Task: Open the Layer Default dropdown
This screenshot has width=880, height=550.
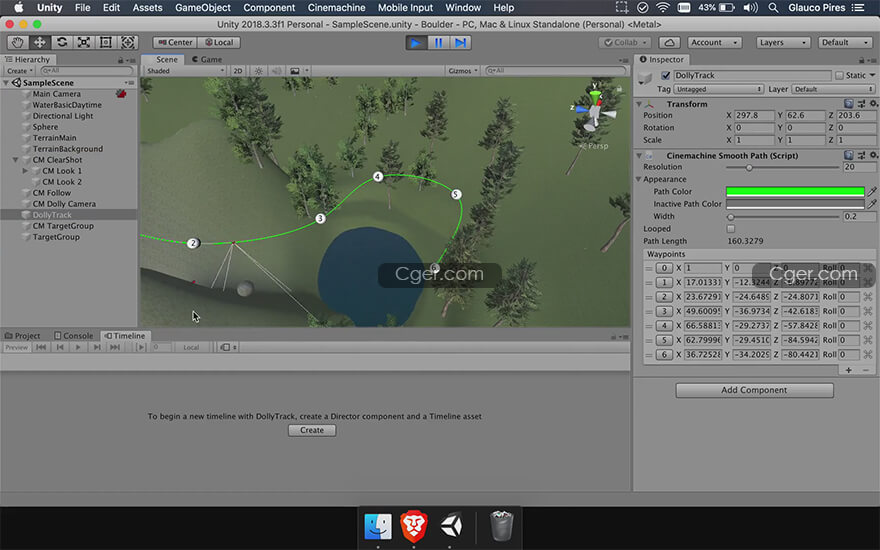Action: 833,89
